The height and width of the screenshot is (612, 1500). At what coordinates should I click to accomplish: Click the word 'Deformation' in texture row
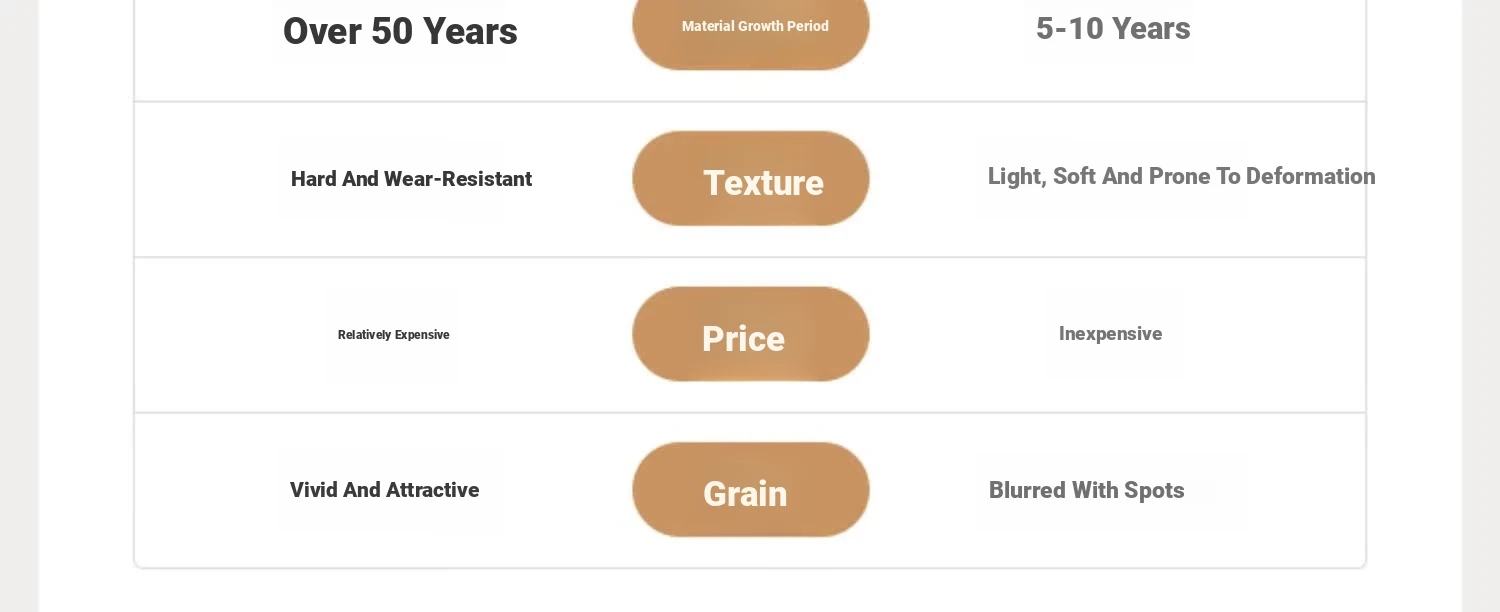(1310, 177)
